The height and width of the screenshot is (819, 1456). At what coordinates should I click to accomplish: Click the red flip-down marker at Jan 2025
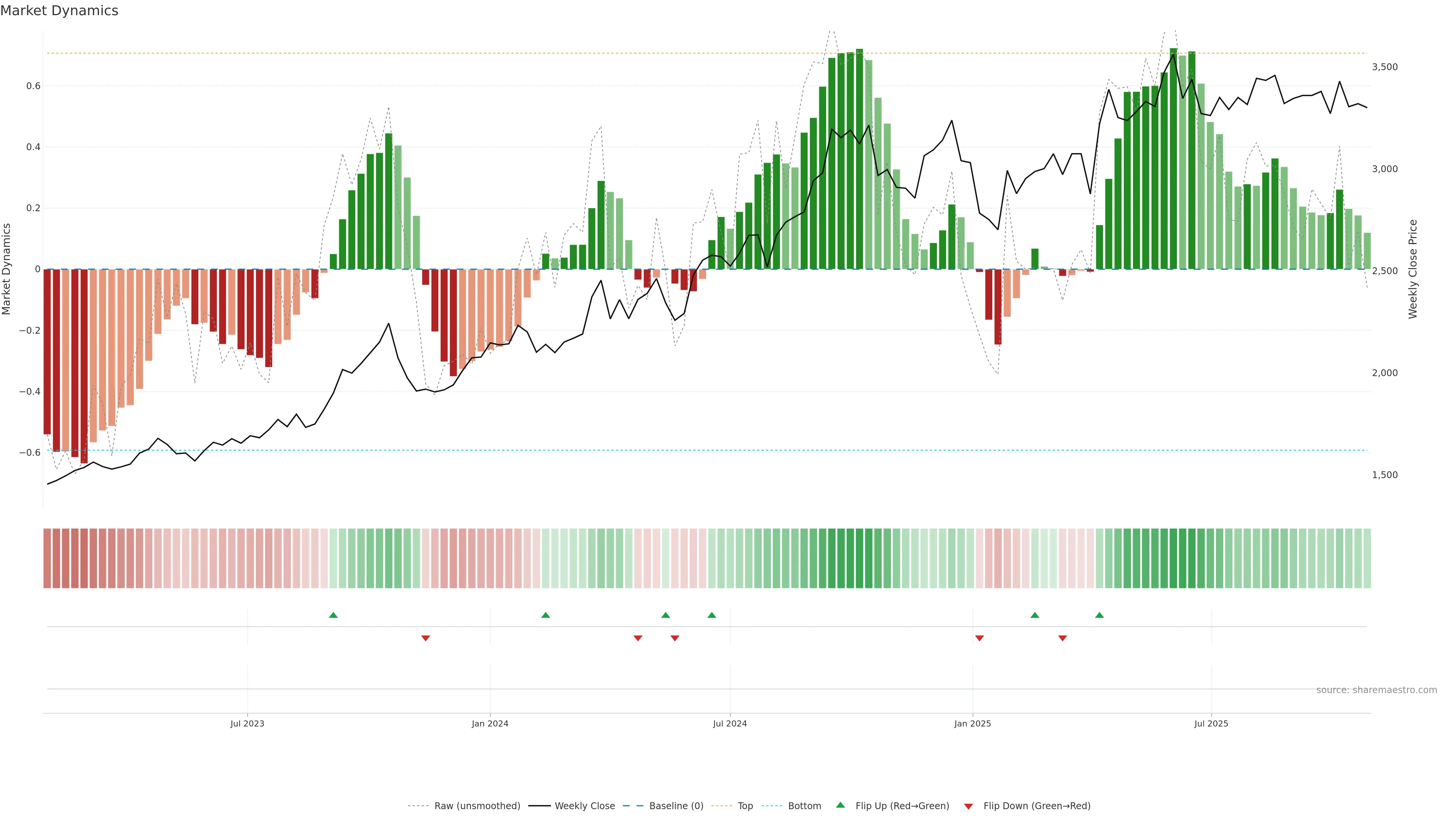pos(979,638)
